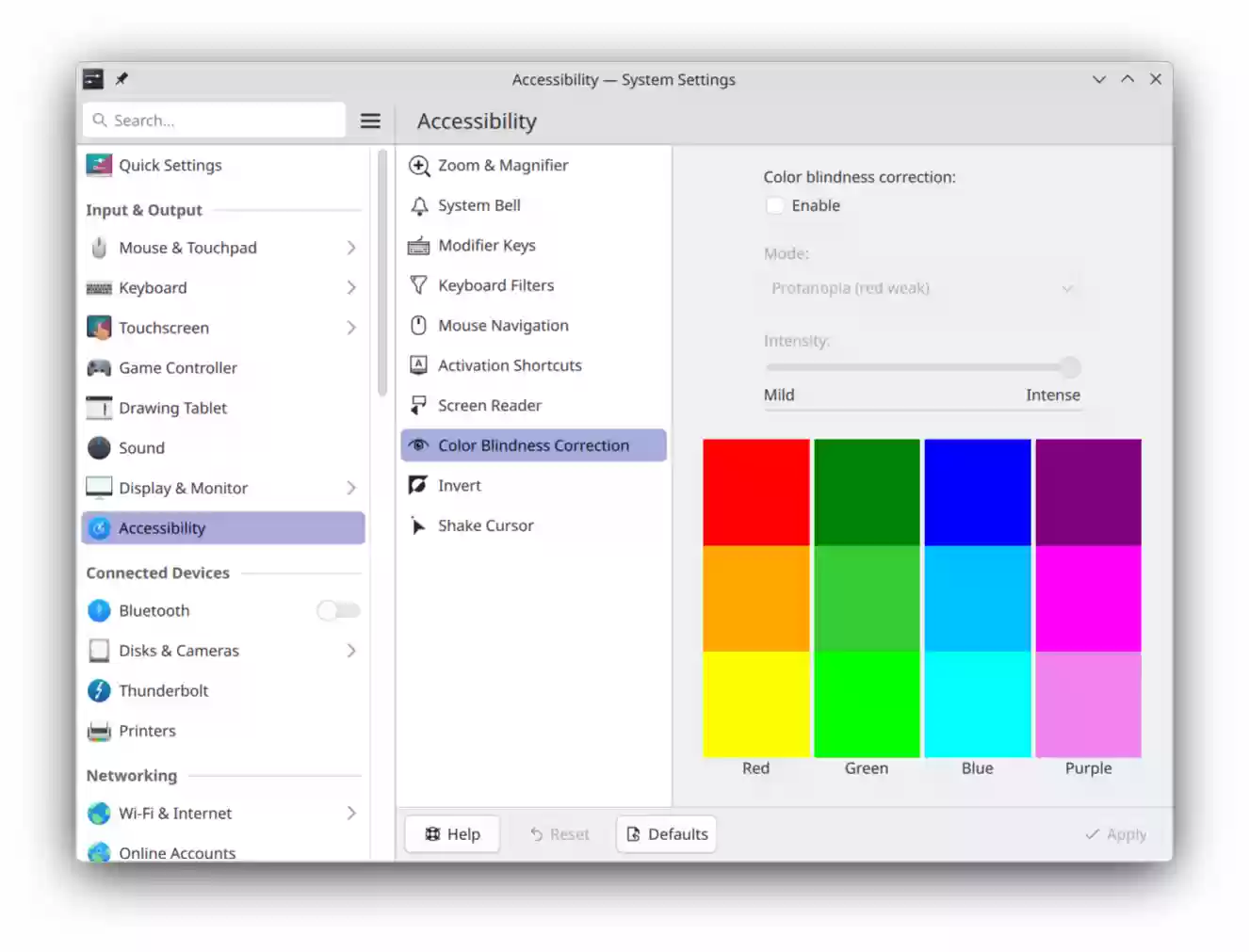Screen dimensions: 1249x952
Task: Select the Zoom & Magnifier icon
Action: [x=418, y=165]
